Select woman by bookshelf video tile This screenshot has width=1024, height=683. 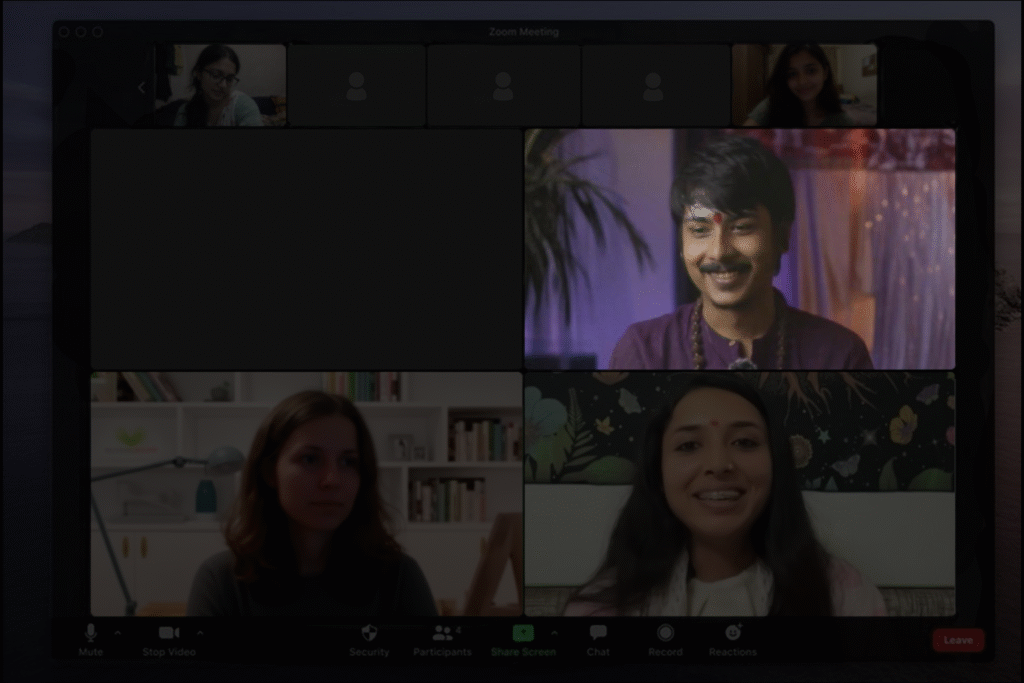(306, 494)
